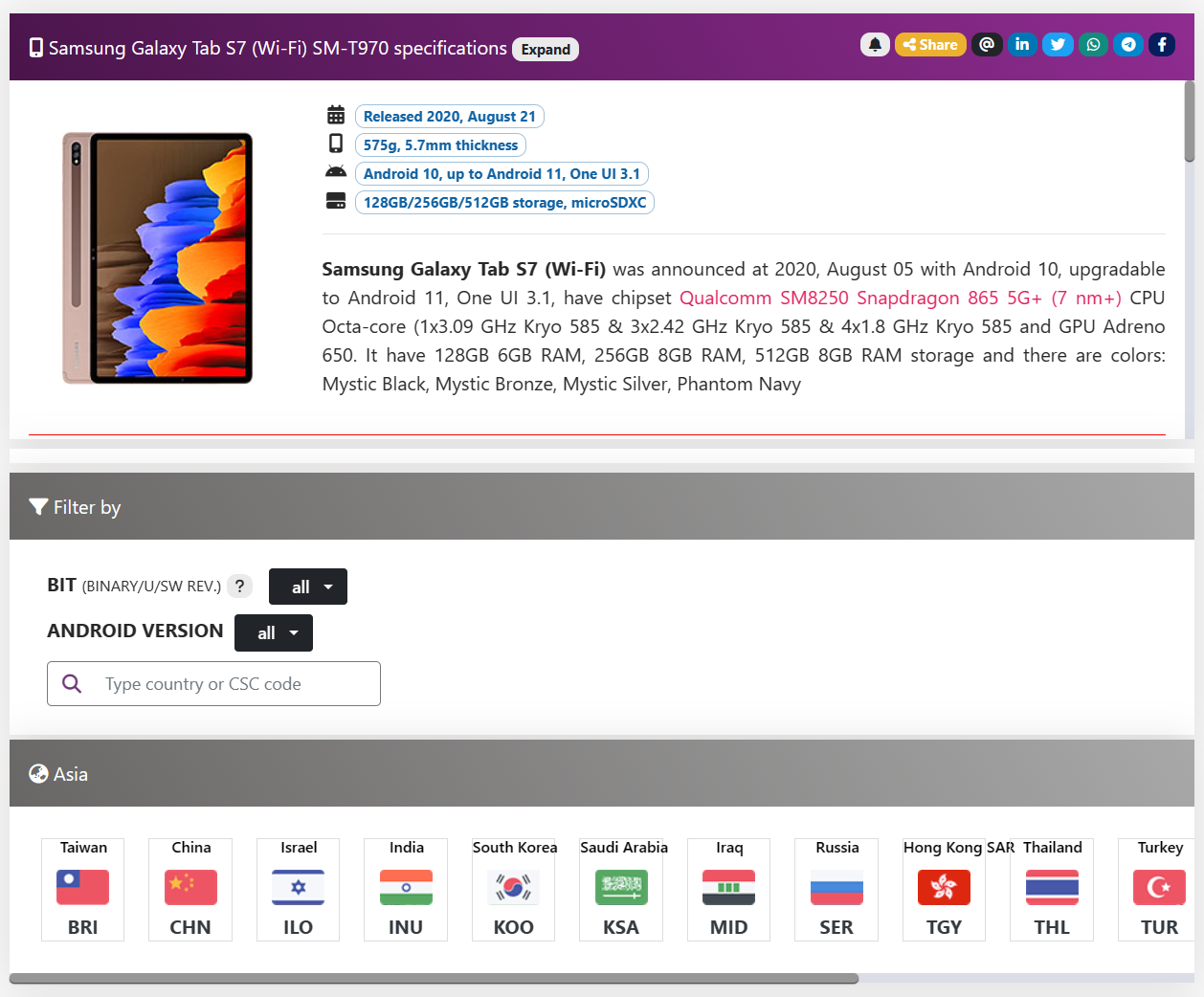This screenshot has width=1204, height=997.
Task: Focus the country or CSC code search field
Action: click(x=213, y=683)
